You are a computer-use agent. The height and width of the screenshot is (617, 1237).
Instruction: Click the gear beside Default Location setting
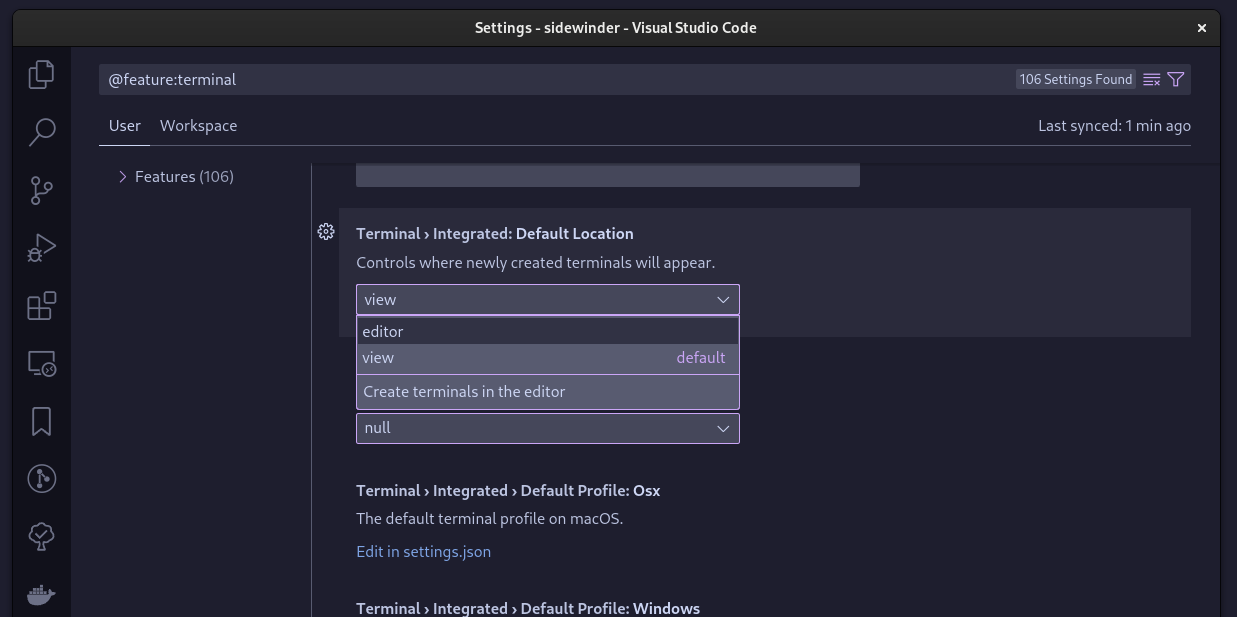pos(326,232)
